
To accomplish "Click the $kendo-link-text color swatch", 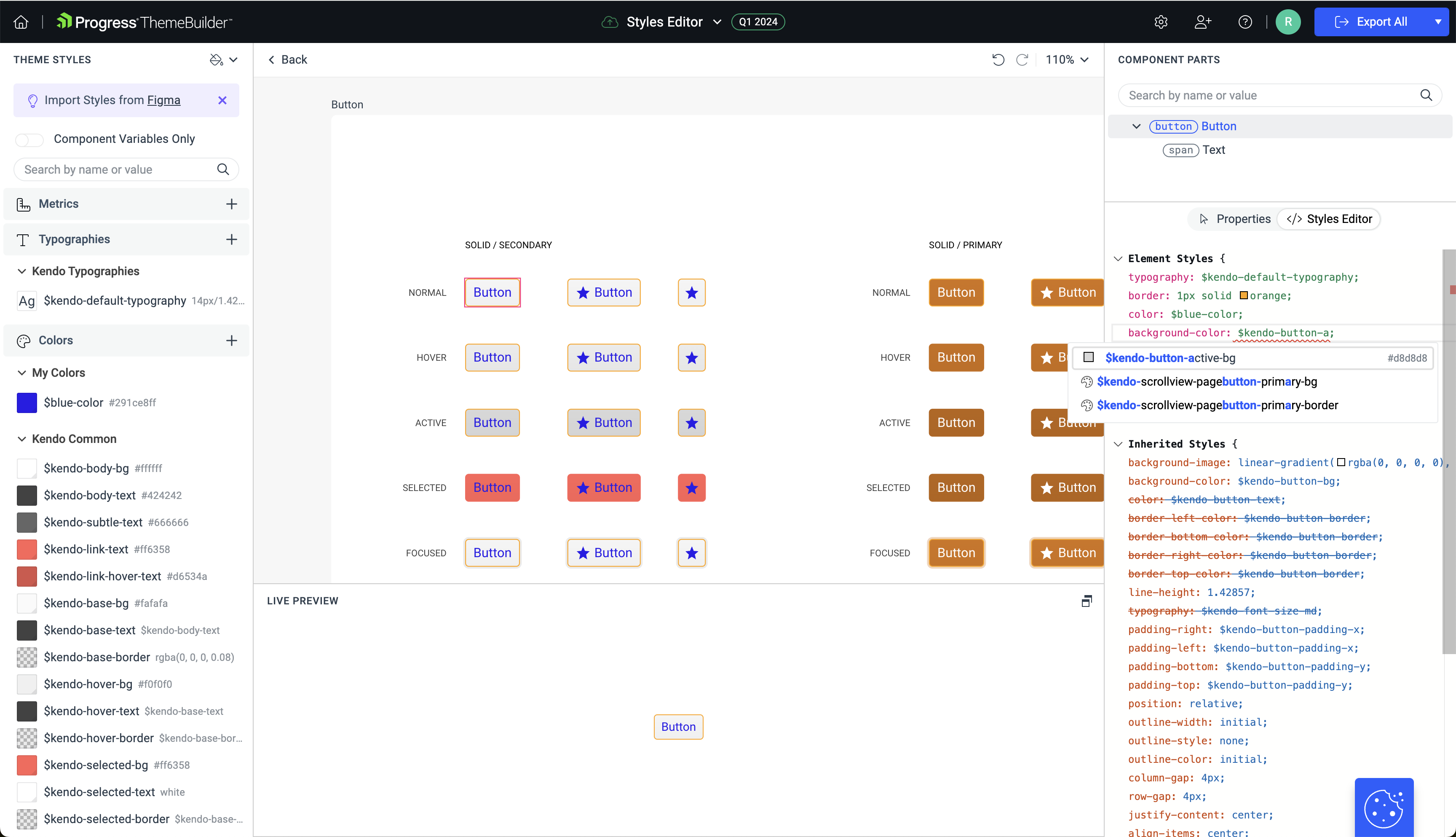I will pyautogui.click(x=27, y=549).
